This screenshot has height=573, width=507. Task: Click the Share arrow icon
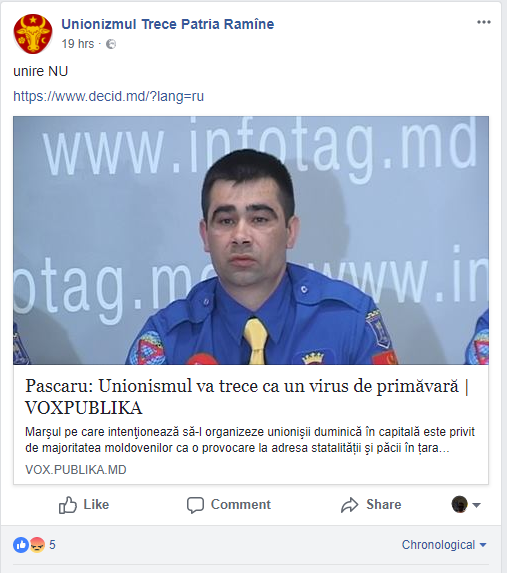click(x=349, y=505)
